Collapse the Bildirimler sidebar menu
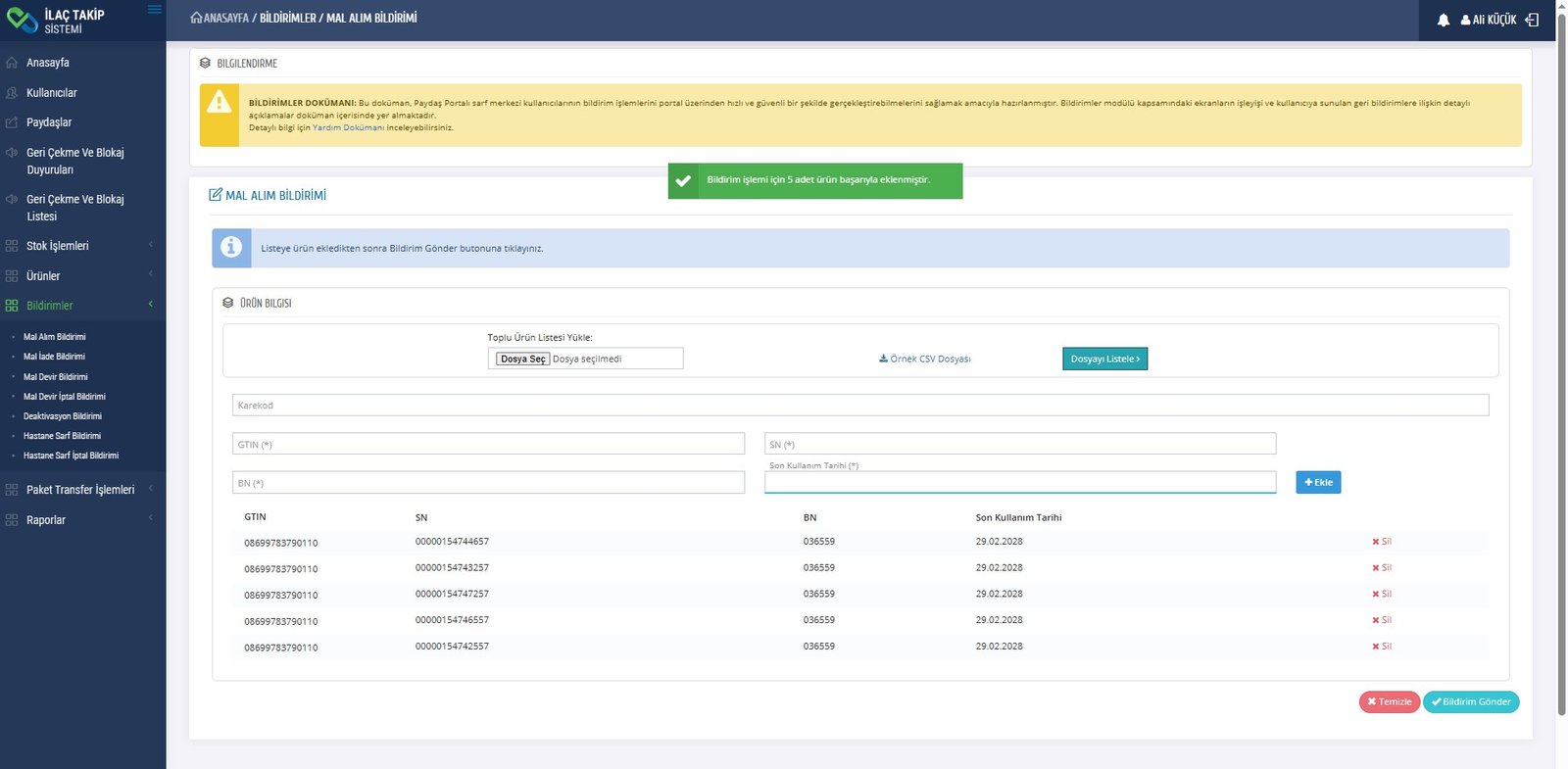 click(x=82, y=306)
